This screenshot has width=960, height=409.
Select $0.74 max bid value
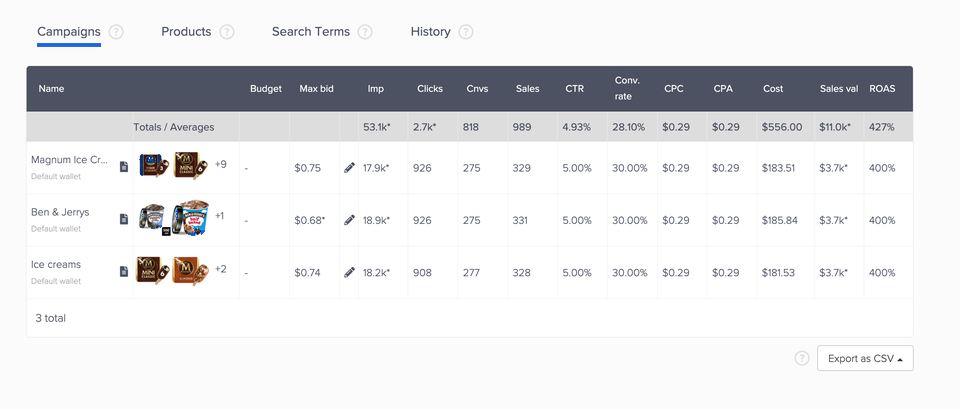[x=307, y=273]
